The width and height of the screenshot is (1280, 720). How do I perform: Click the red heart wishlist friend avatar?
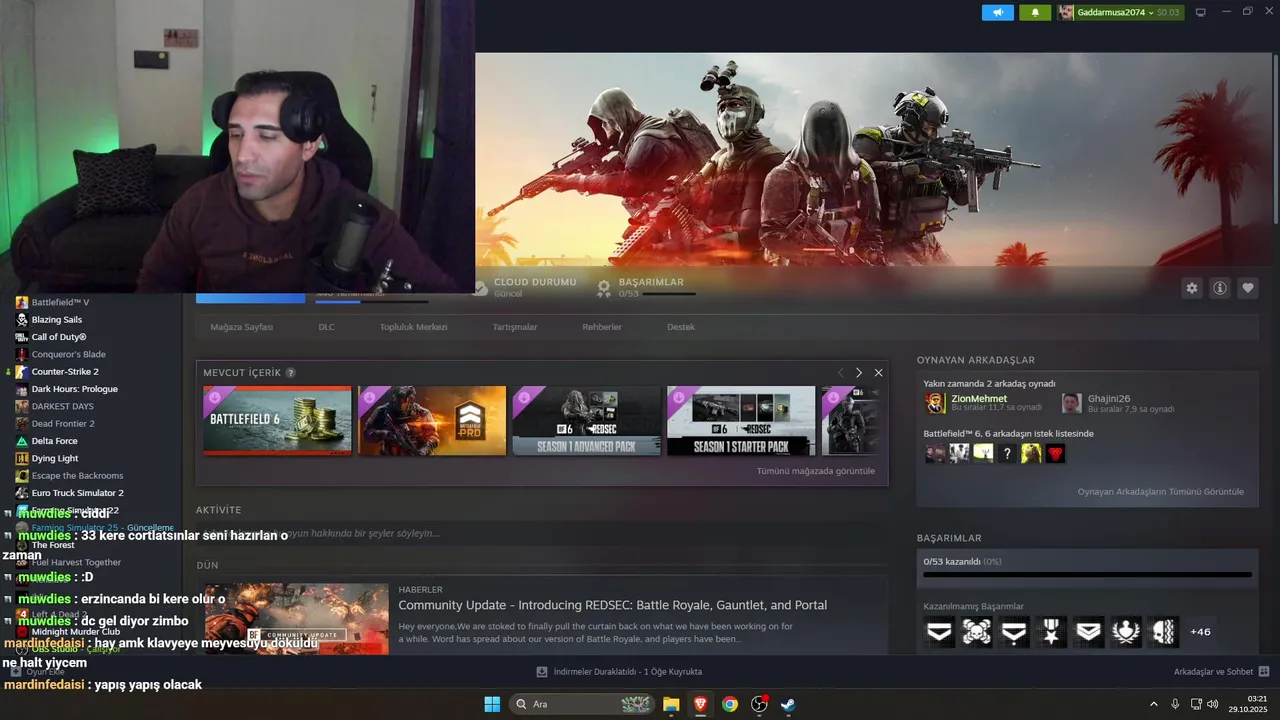pyautogui.click(x=1055, y=454)
